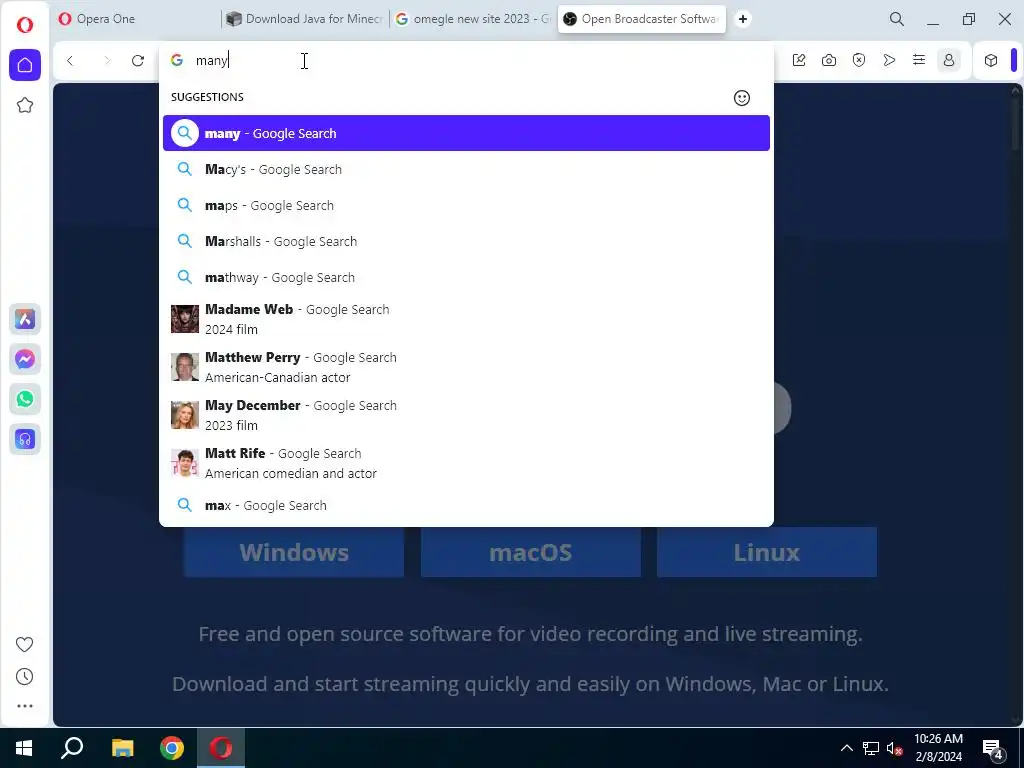This screenshot has width=1024, height=768.
Task: Select the Matthew Perry suggestion
Action: tap(466, 367)
